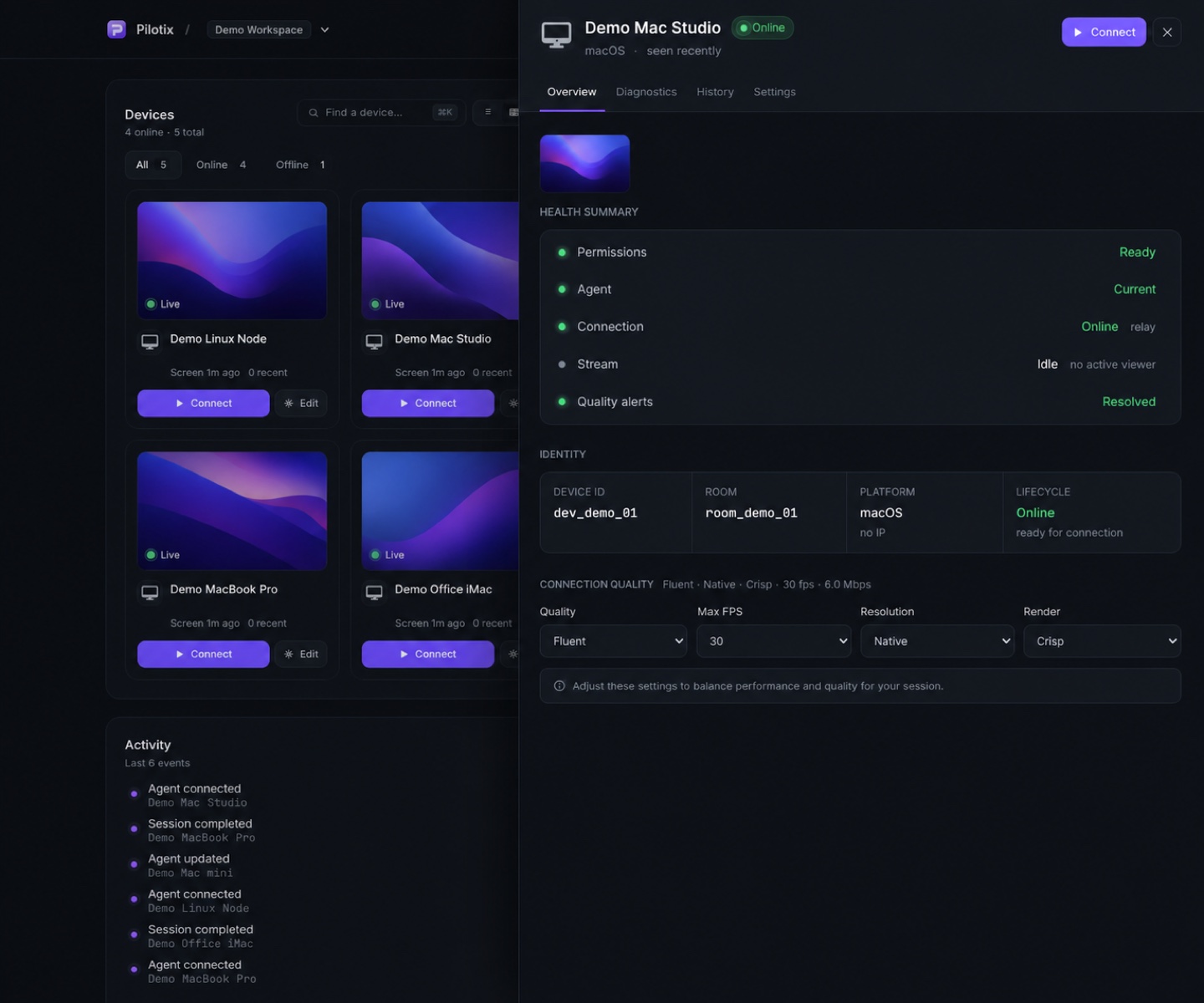Image resolution: width=1204 pixels, height=1003 pixels.
Task: Focus the Find a device search field
Action: pos(380,112)
